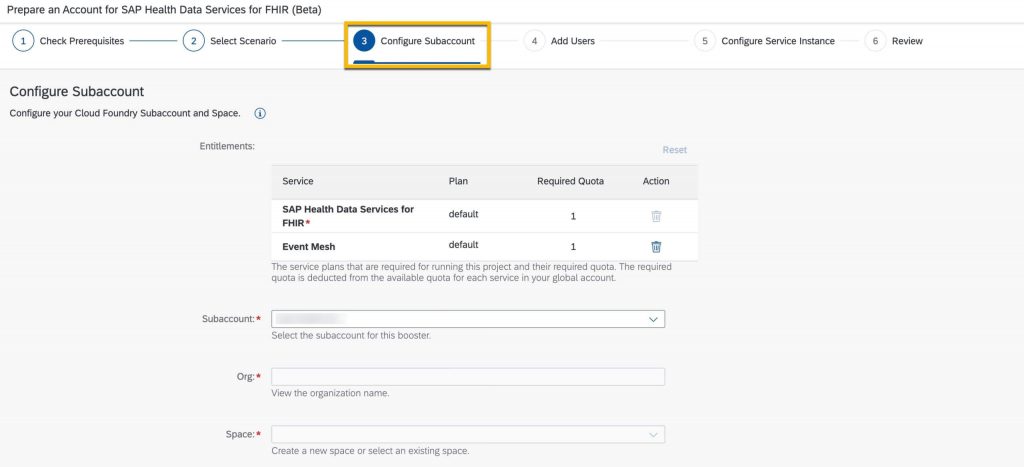Go to step 6 Review
This screenshot has width=1024, height=467.
click(893, 41)
